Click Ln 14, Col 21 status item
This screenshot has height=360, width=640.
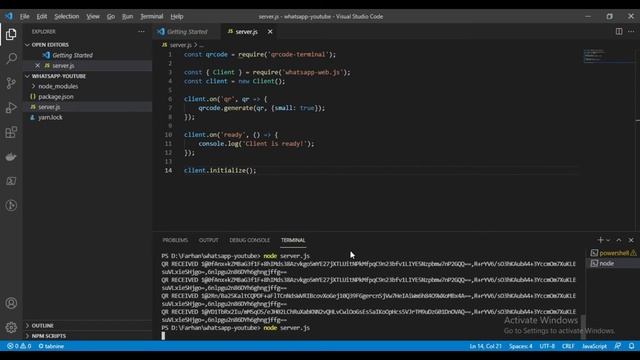click(x=485, y=346)
